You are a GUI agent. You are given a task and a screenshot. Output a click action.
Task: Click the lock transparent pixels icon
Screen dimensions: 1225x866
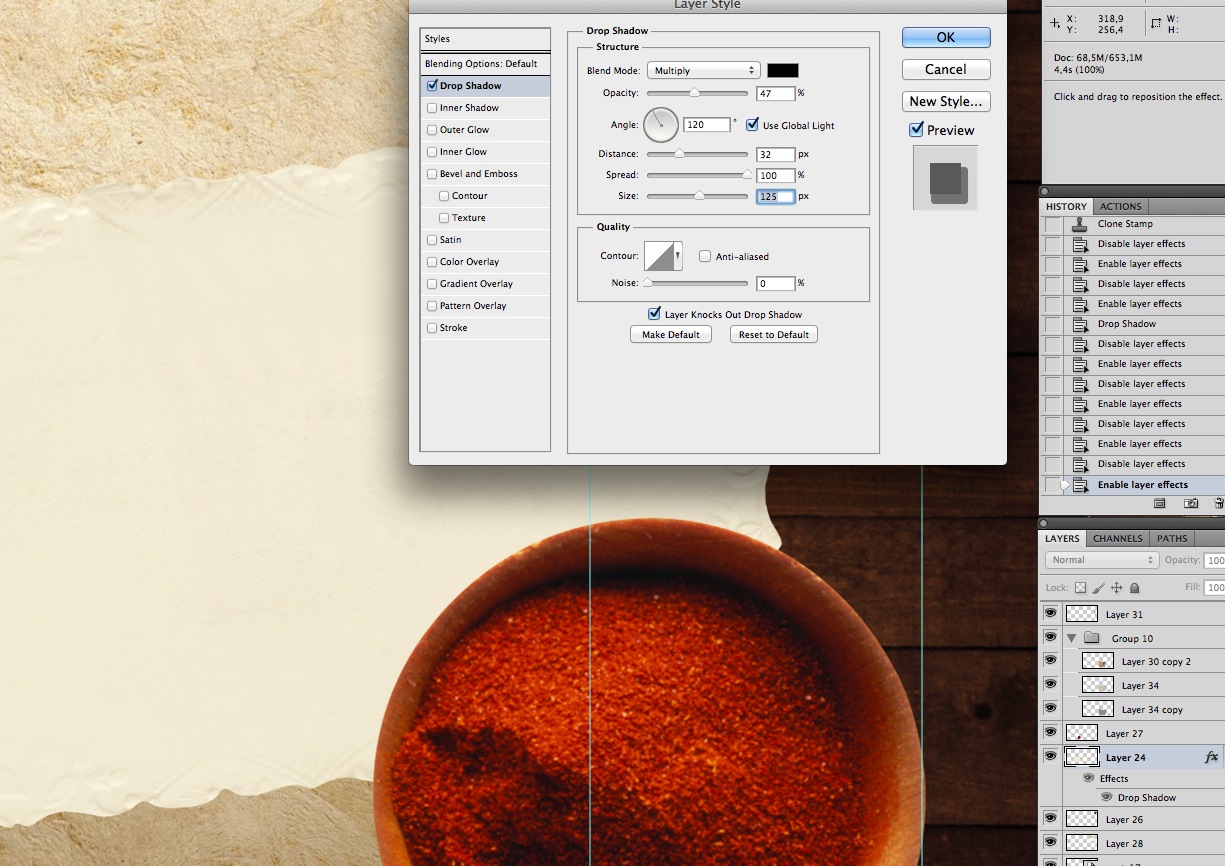tap(1080, 588)
